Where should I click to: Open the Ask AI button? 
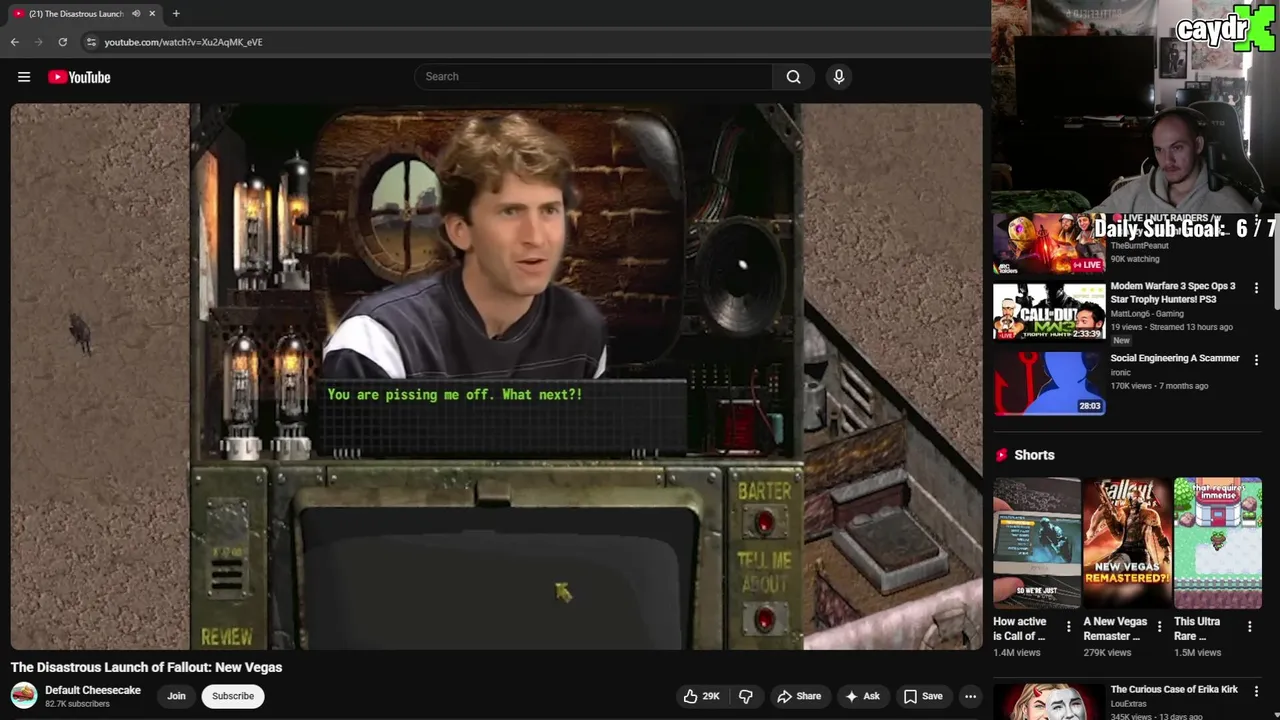(862, 696)
